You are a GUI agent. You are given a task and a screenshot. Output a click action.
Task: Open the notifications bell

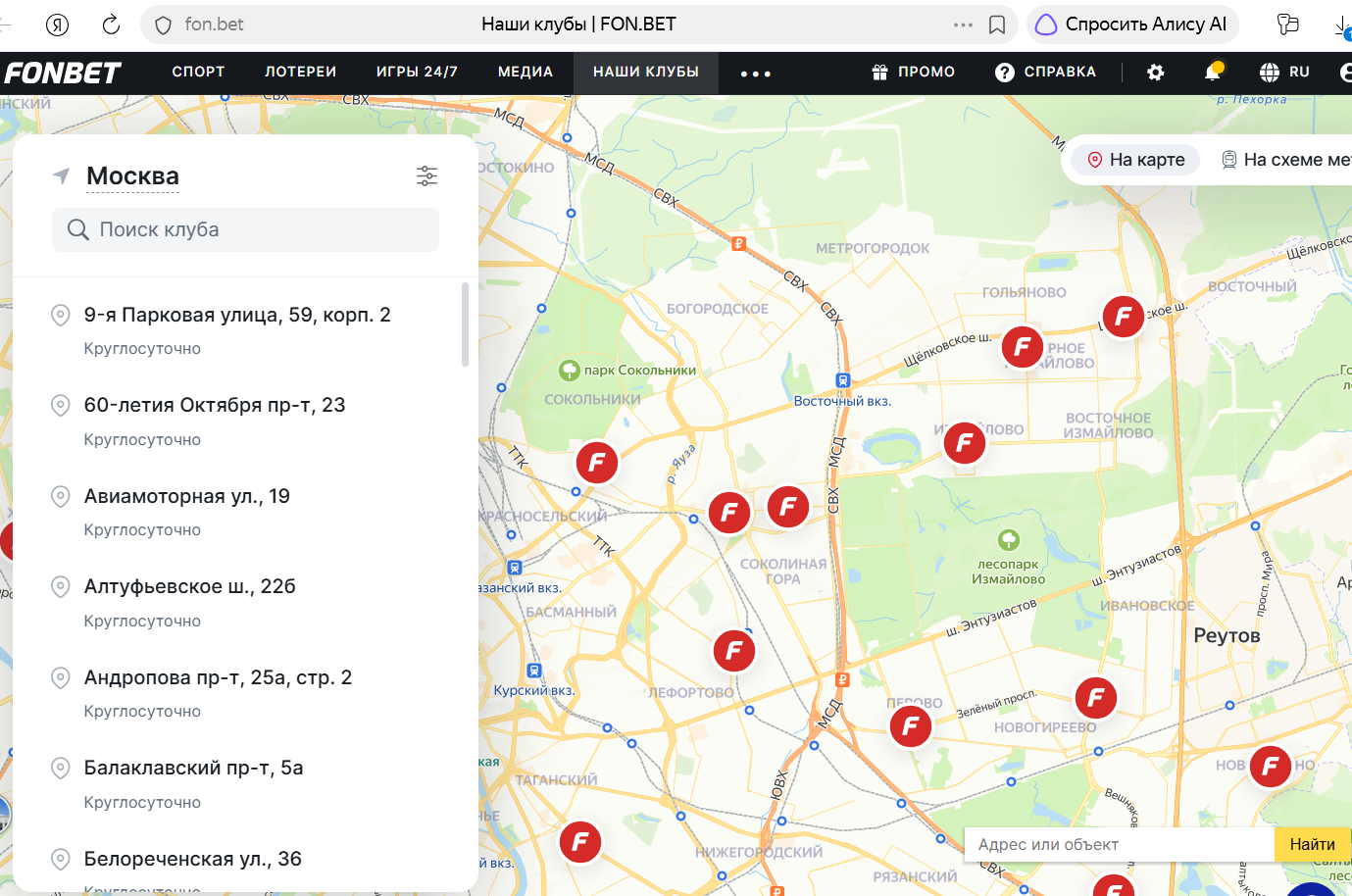(1213, 72)
